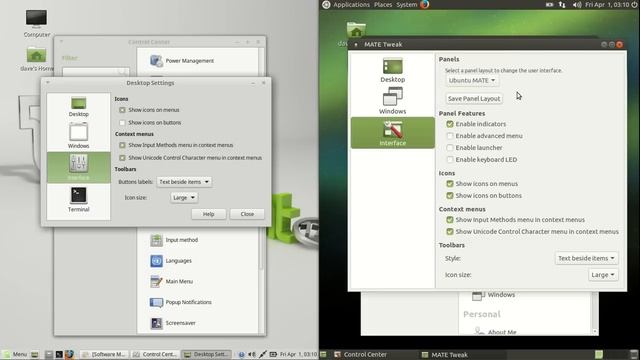Uncheck Show Input Methods menu in MATE Tweak
This screenshot has width=640, height=360.
pyautogui.click(x=450, y=220)
